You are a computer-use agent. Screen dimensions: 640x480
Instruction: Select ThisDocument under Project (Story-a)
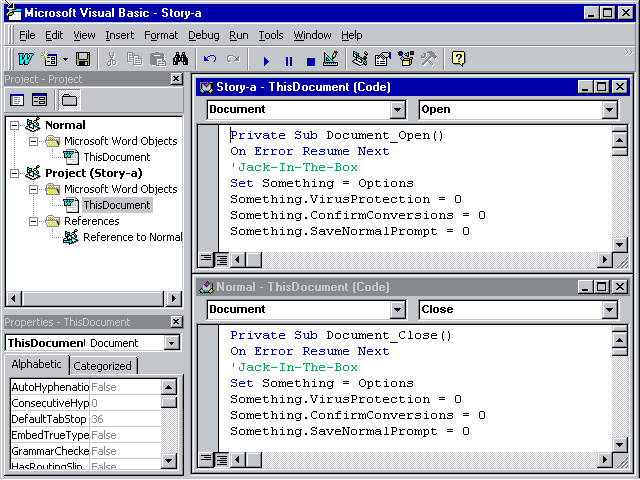point(117,205)
